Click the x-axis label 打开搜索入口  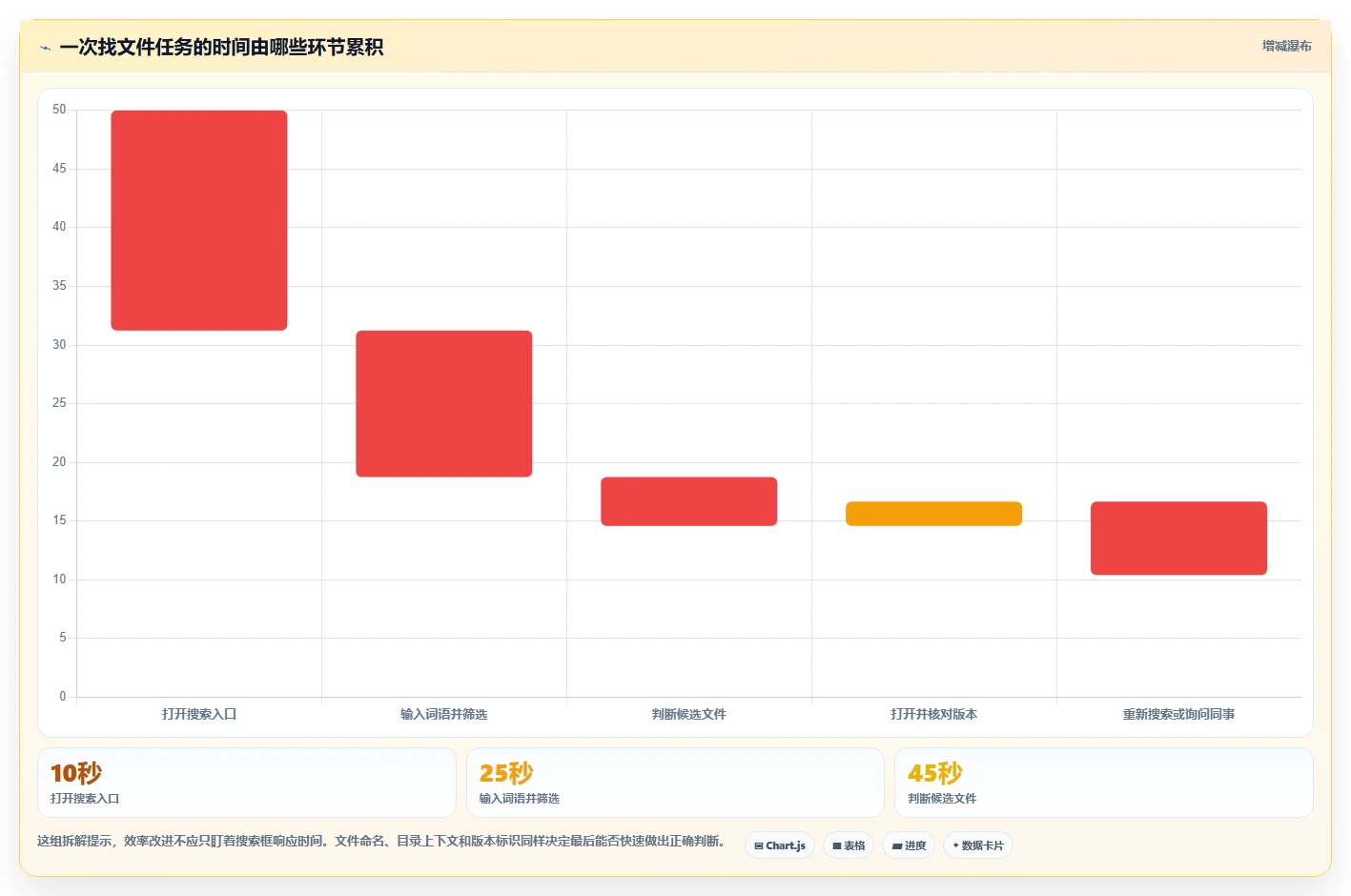[x=199, y=714]
